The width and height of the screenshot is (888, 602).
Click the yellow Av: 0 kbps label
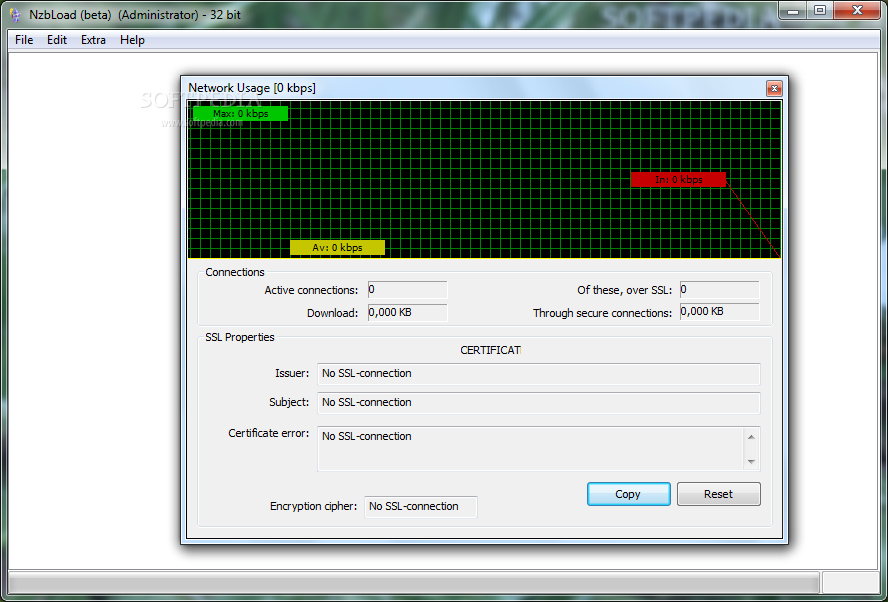pos(337,247)
